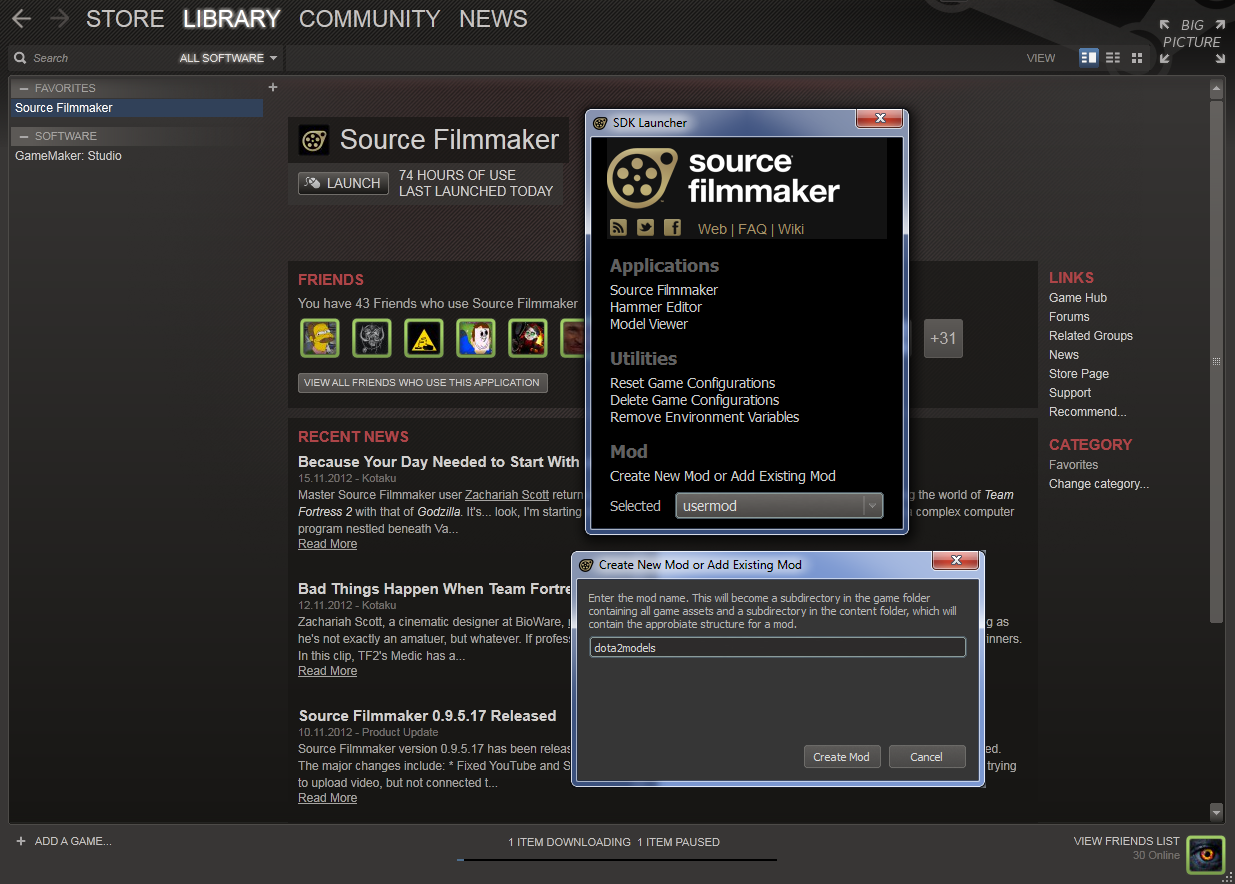The height and width of the screenshot is (884, 1235).
Task: Open the Source Filmmaker RSS feed
Action: [618, 227]
